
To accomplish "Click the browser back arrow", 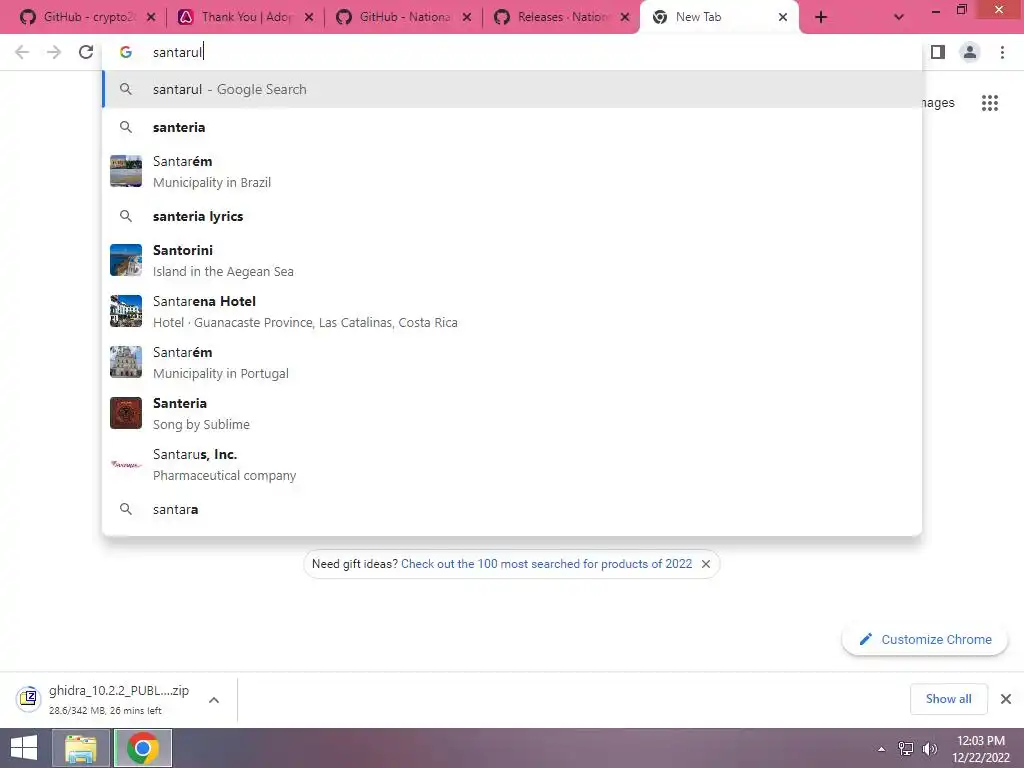I will pyautogui.click(x=22, y=52).
